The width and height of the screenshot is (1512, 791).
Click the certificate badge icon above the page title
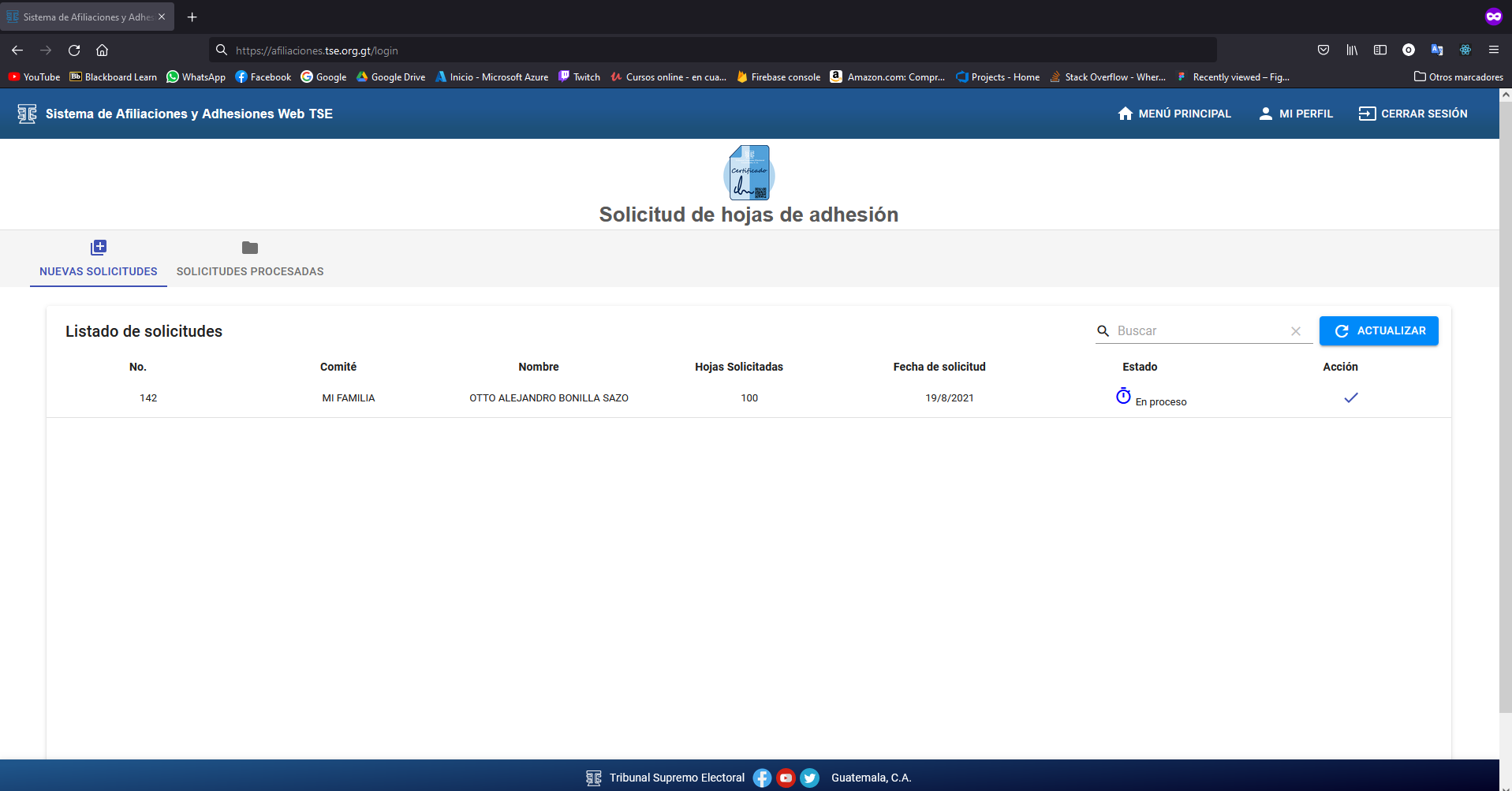pyautogui.click(x=749, y=172)
